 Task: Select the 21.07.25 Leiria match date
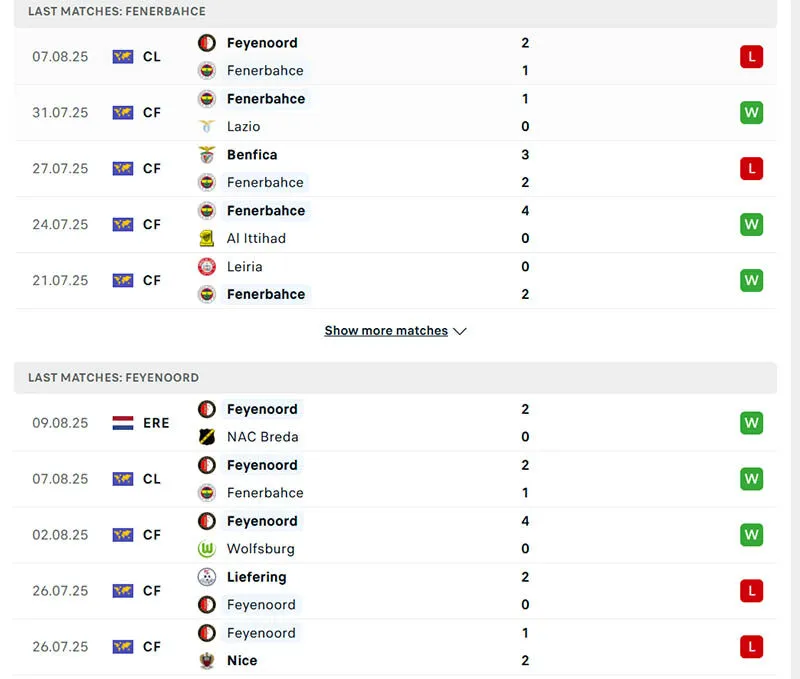[60, 281]
